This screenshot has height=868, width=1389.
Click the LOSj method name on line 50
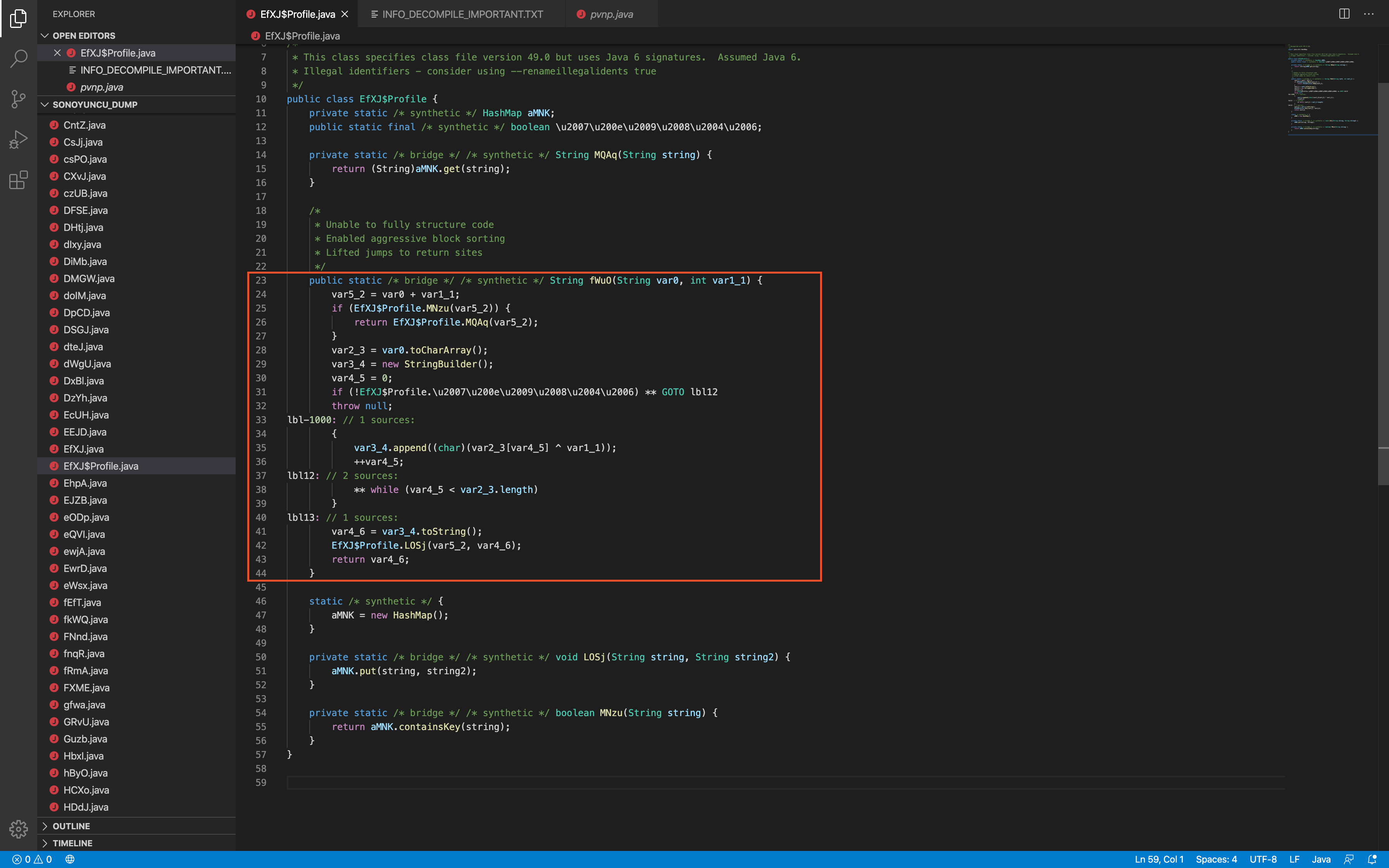coord(594,657)
